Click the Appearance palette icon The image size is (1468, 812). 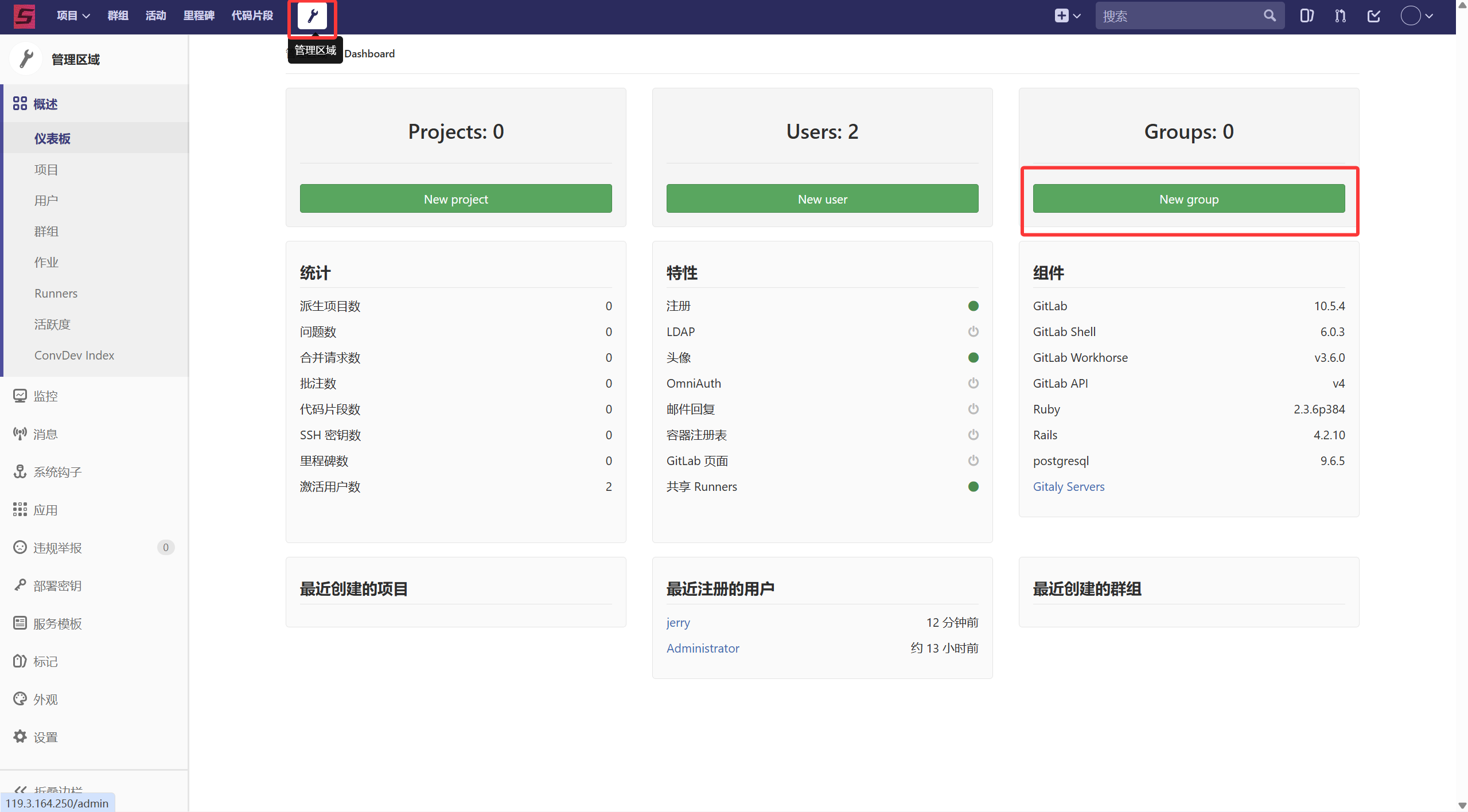20,698
